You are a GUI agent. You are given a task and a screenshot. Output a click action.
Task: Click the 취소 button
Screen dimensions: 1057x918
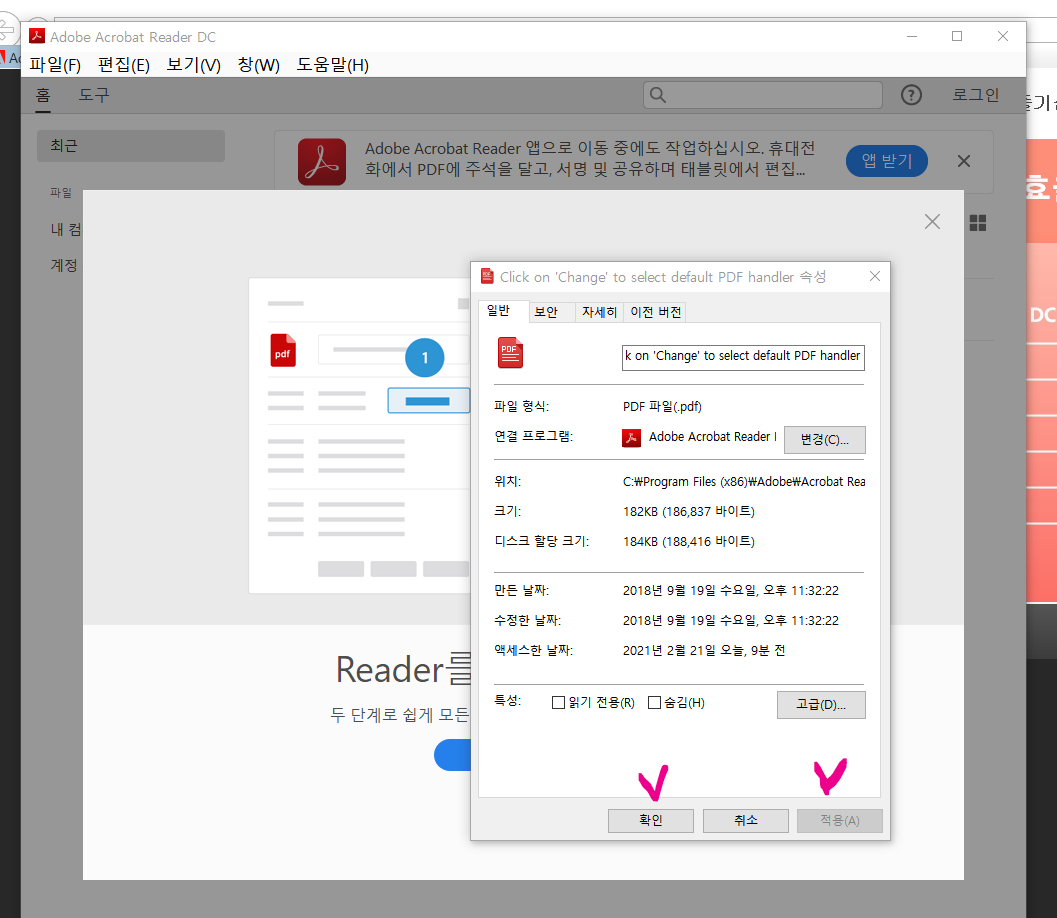pos(746,820)
